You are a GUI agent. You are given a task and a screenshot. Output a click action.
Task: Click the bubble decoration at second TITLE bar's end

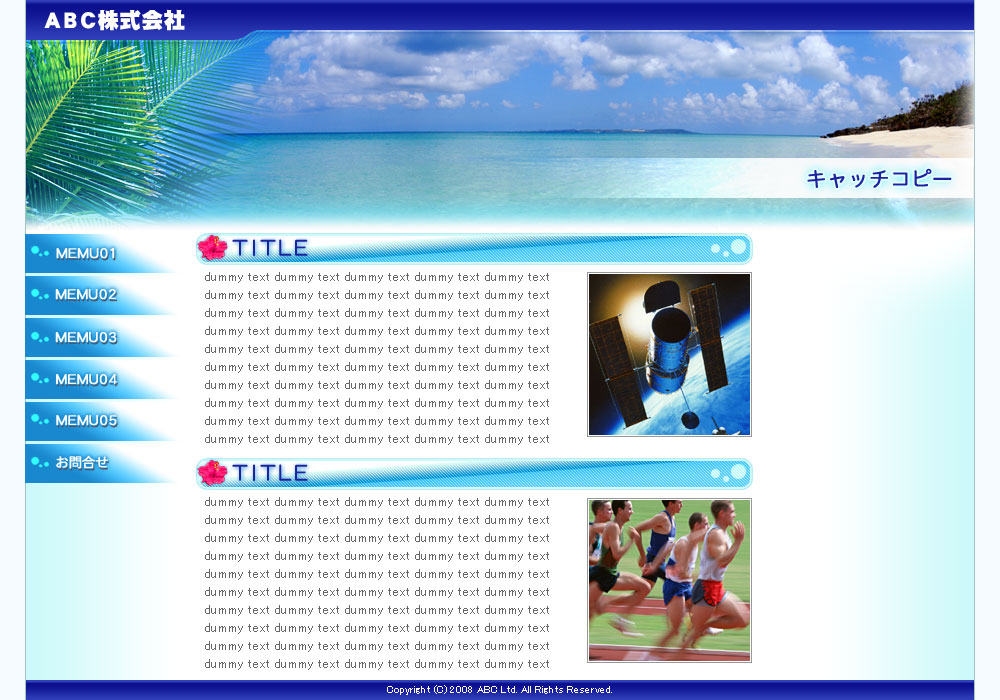point(729,472)
